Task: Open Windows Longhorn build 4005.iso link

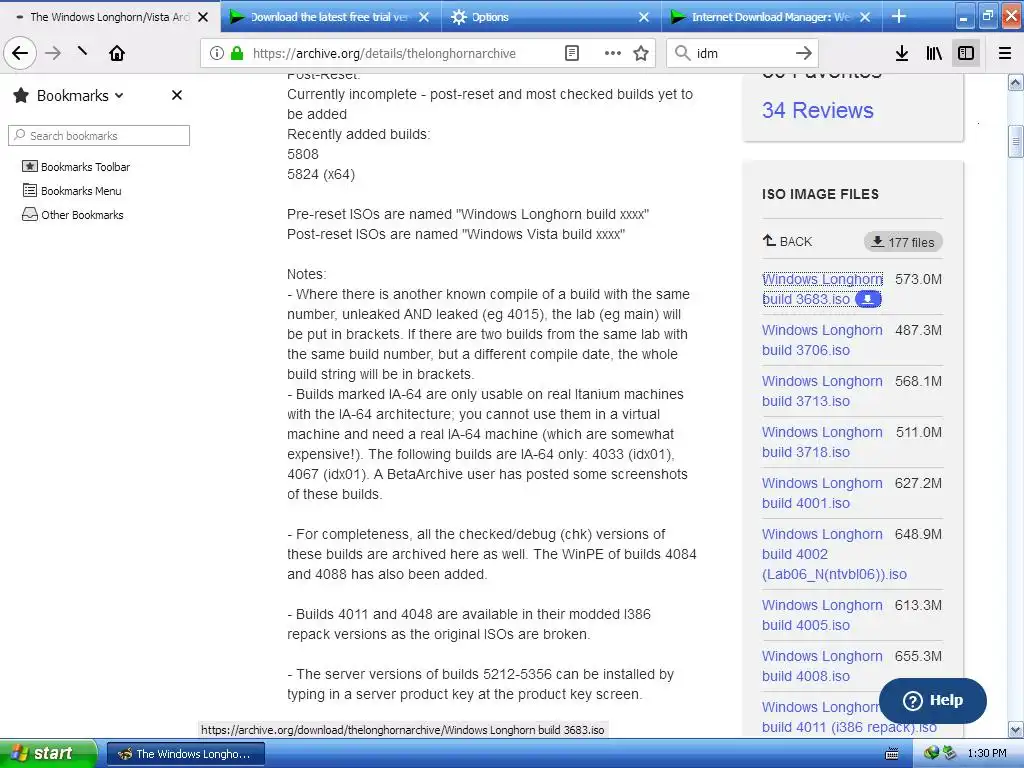Action: (x=822, y=615)
